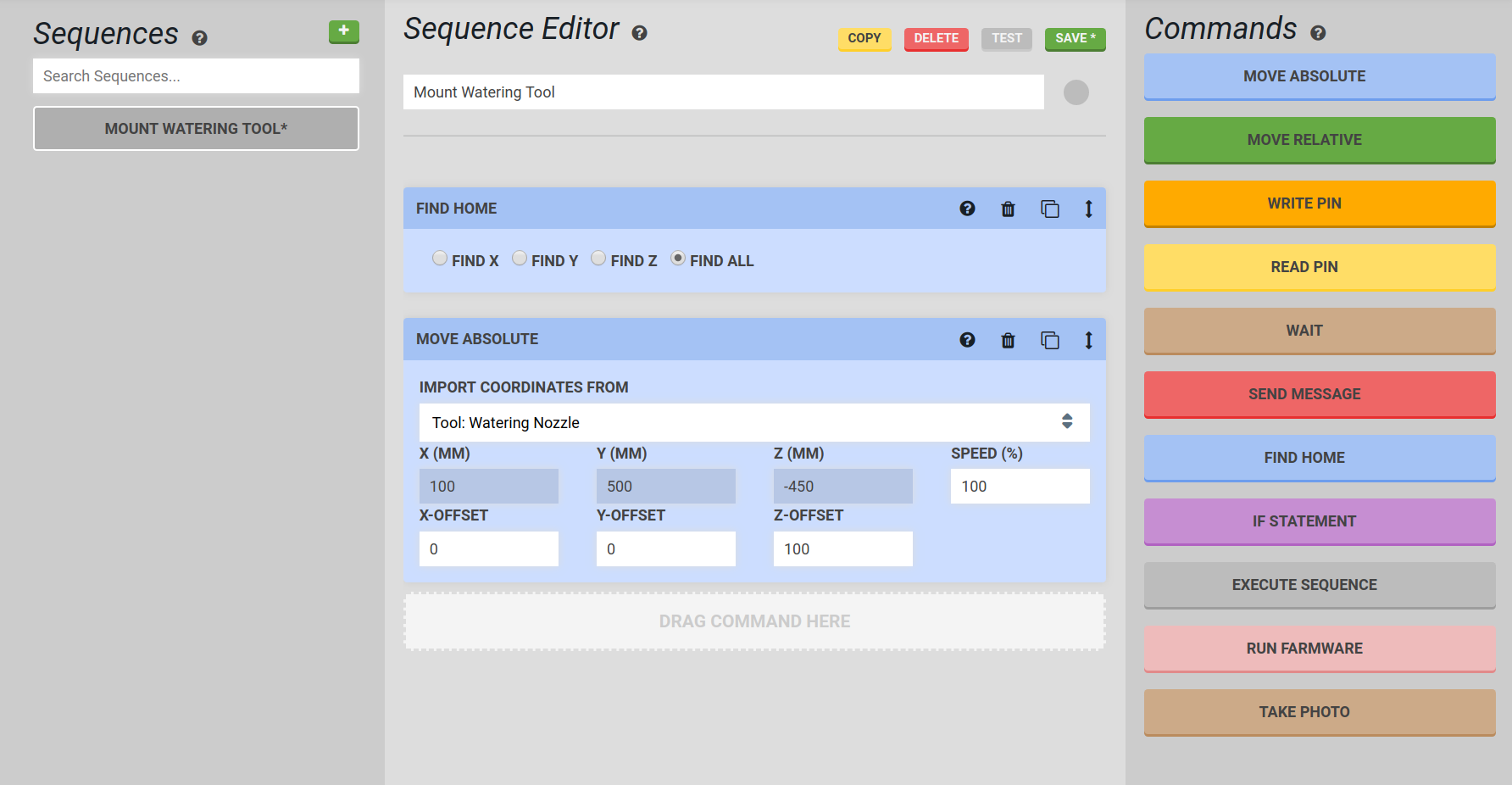Image resolution: width=1512 pixels, height=785 pixels.
Task: Open help icon next to Sequence Editor heading
Action: click(x=639, y=33)
